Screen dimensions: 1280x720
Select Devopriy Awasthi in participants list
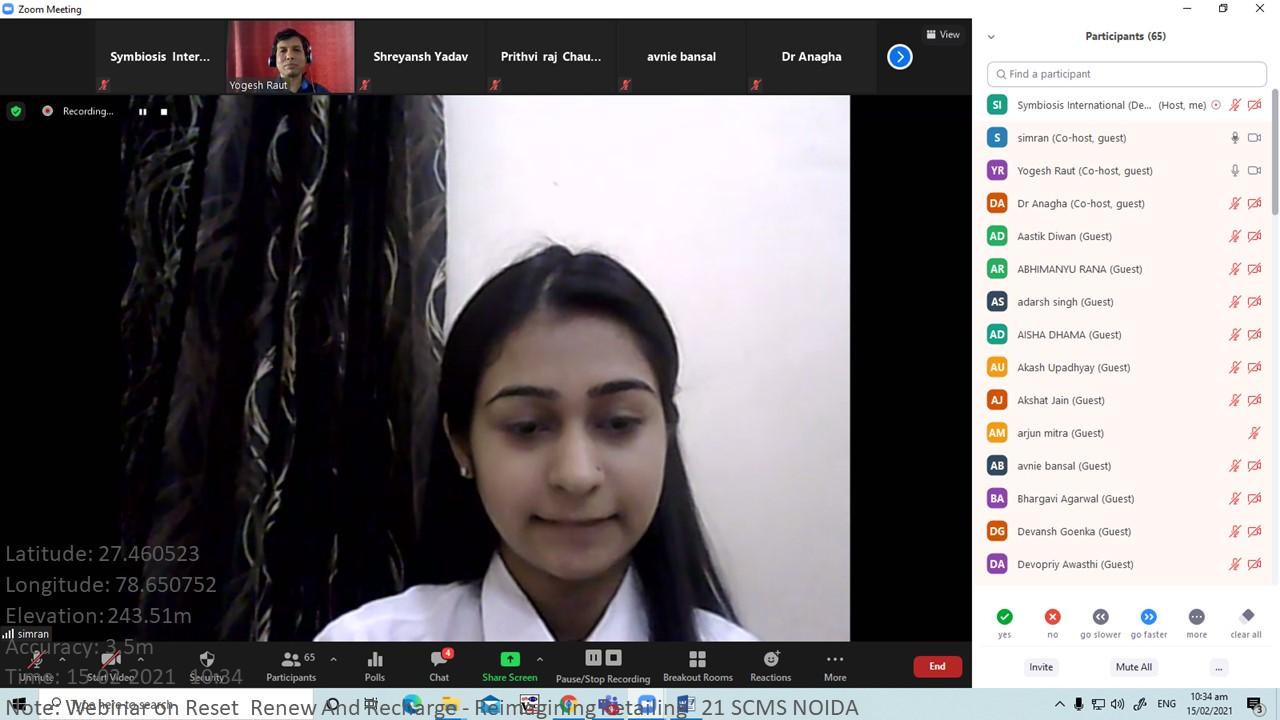(1125, 565)
